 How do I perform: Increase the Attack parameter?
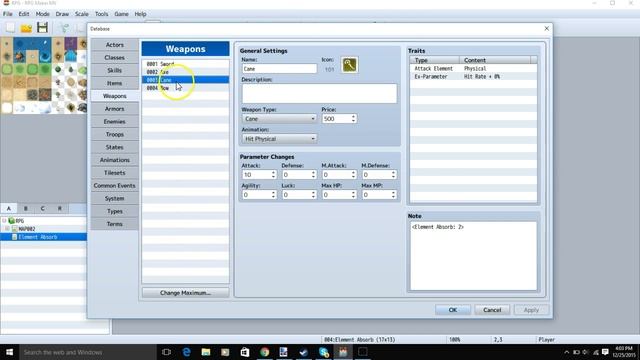(x=273, y=172)
